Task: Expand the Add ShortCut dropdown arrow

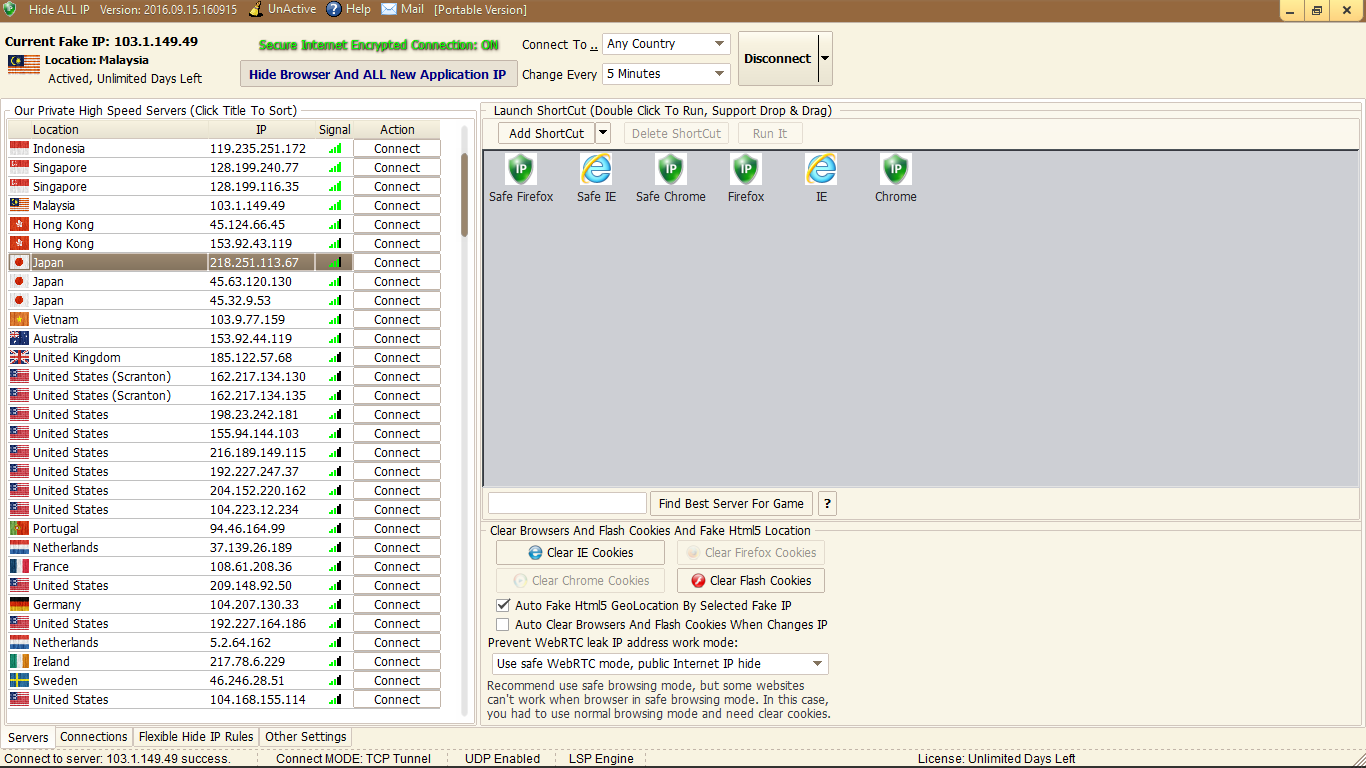Action: 602,133
